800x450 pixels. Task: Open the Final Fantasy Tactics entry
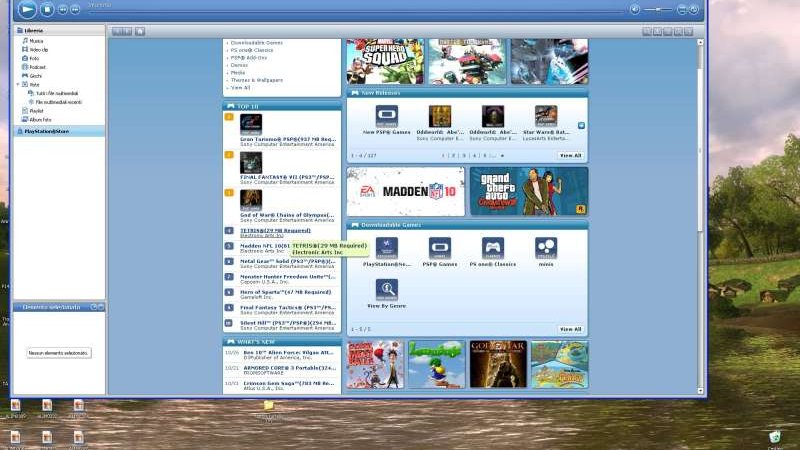coord(287,308)
